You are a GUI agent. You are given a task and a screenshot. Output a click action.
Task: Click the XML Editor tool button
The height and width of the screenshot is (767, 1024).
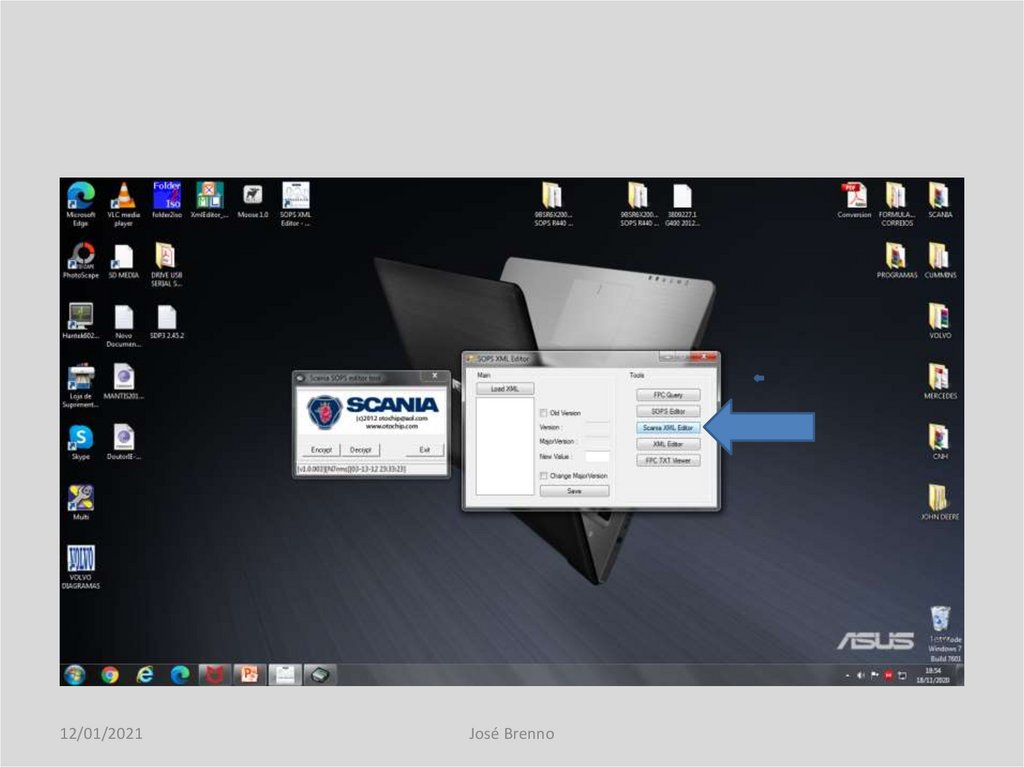coord(668,444)
